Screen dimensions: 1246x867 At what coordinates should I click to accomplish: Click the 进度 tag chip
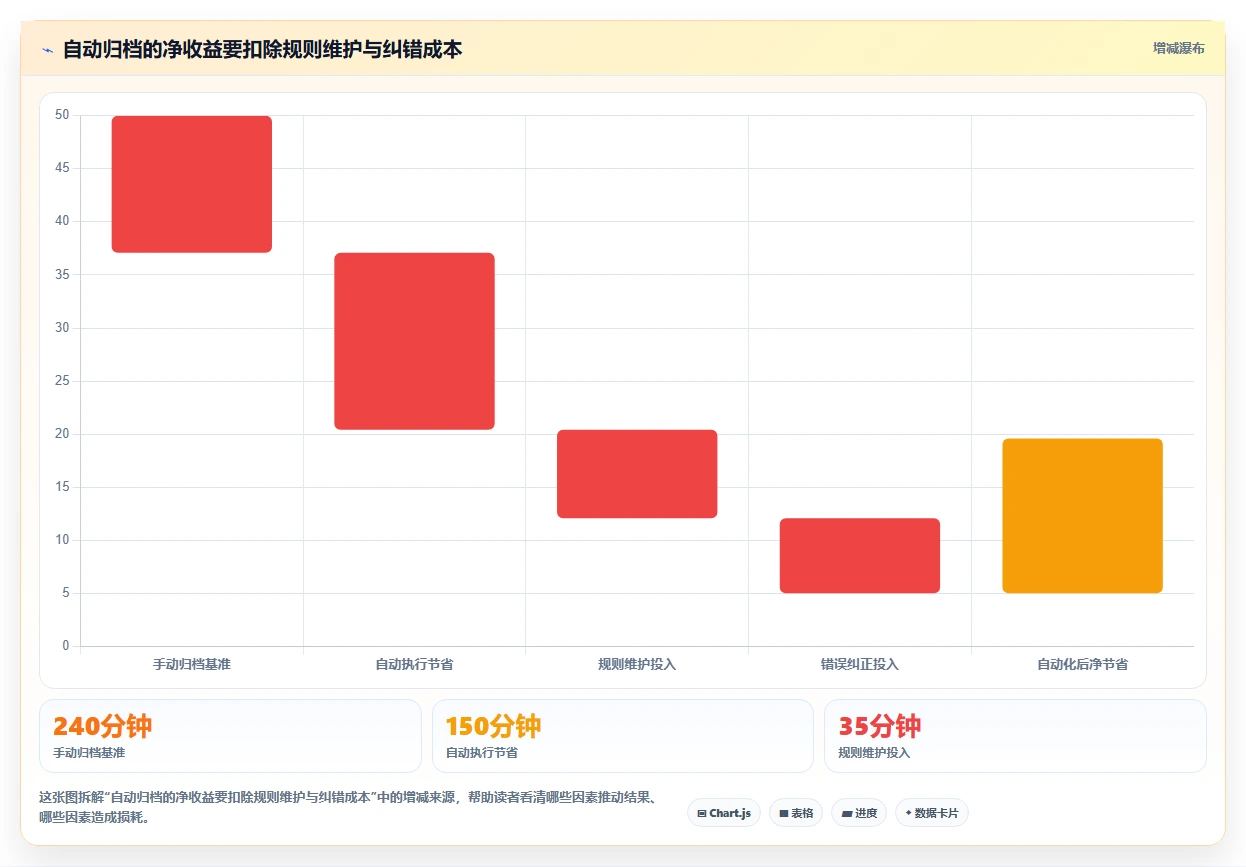(859, 813)
